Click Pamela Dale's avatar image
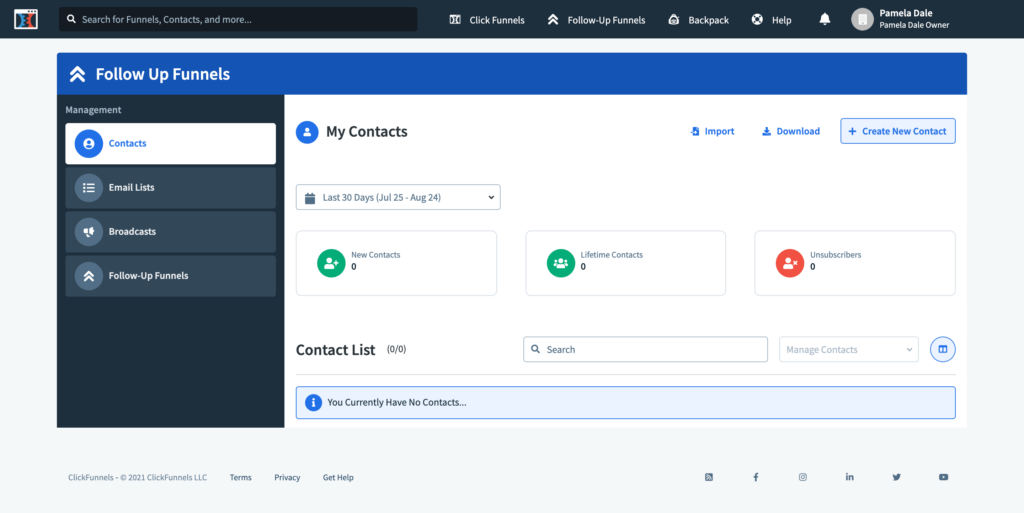Screen dimensions: 1024x513 tap(862, 20)
